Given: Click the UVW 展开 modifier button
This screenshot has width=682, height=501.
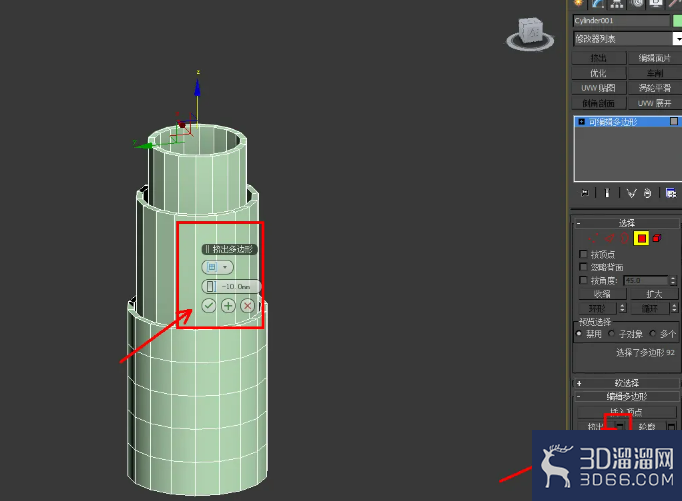Looking at the screenshot, I should tap(655, 103).
